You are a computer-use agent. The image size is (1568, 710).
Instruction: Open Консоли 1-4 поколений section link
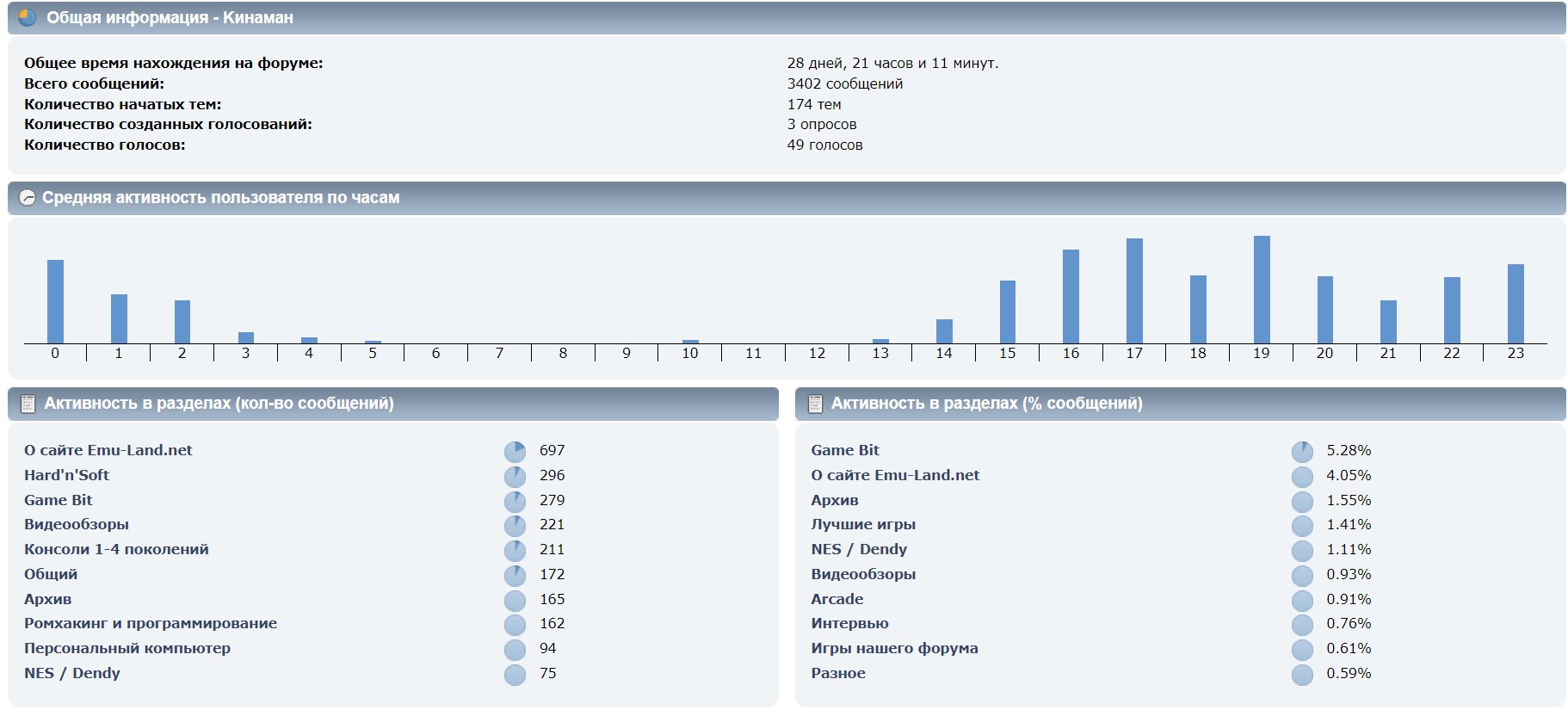pos(116,549)
